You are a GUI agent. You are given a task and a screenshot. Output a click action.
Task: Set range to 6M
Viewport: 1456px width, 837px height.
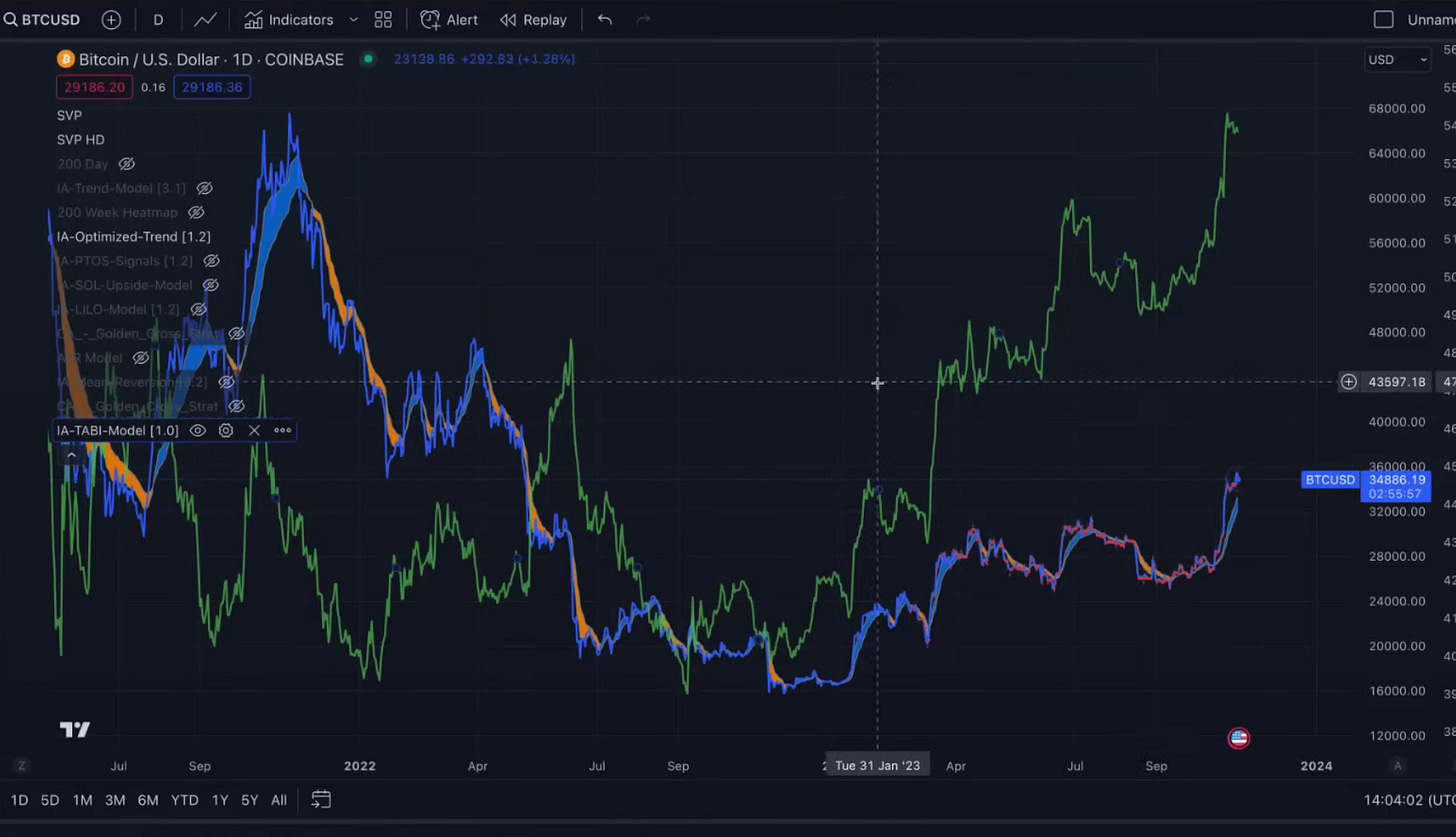click(x=148, y=800)
